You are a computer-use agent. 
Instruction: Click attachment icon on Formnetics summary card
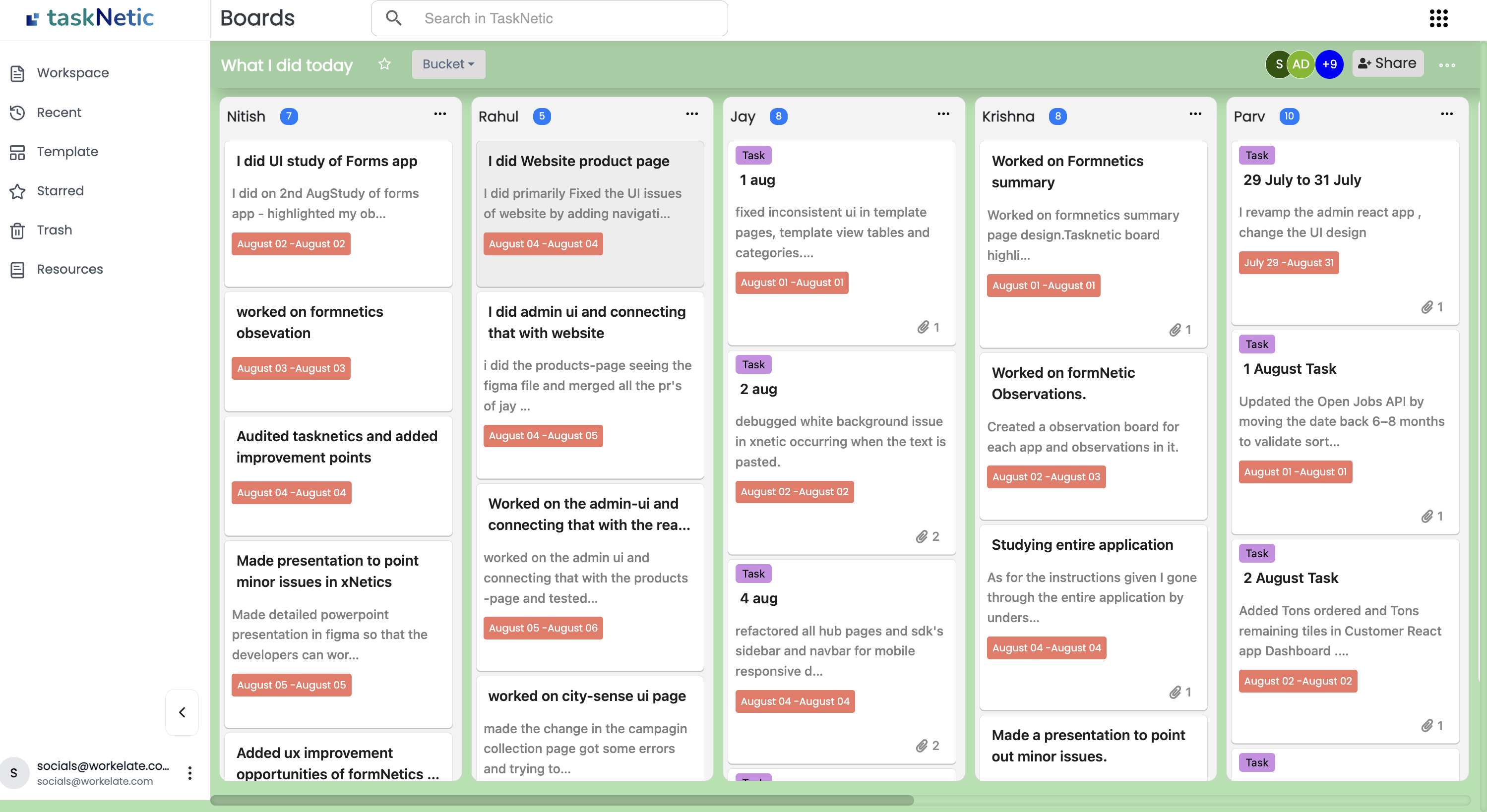click(x=1175, y=330)
